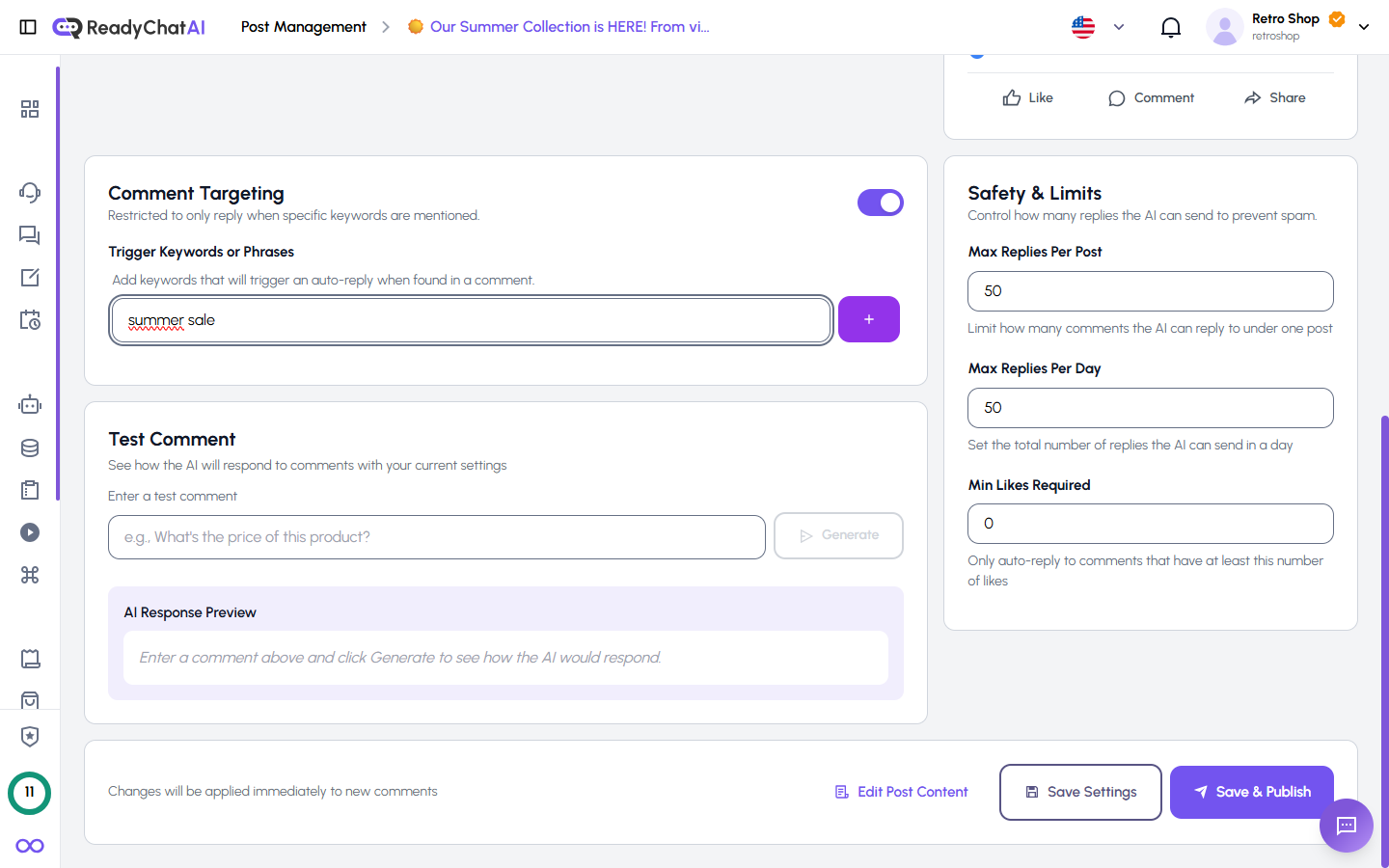Click the play circle icon in sidebar
The width and height of the screenshot is (1389, 868).
point(30,532)
